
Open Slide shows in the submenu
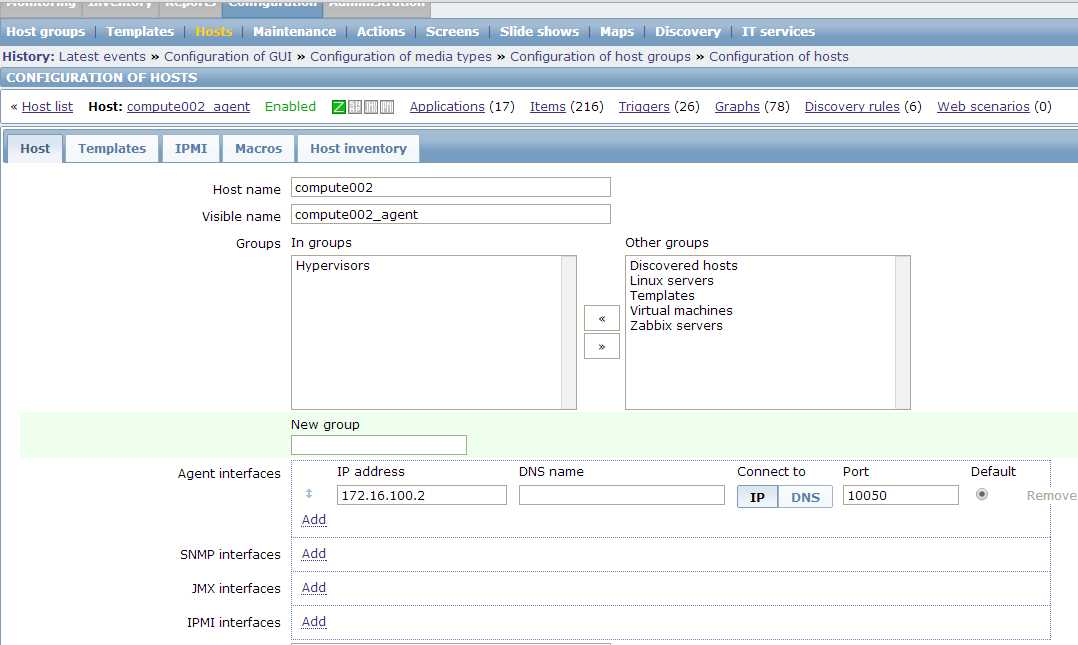click(x=539, y=32)
